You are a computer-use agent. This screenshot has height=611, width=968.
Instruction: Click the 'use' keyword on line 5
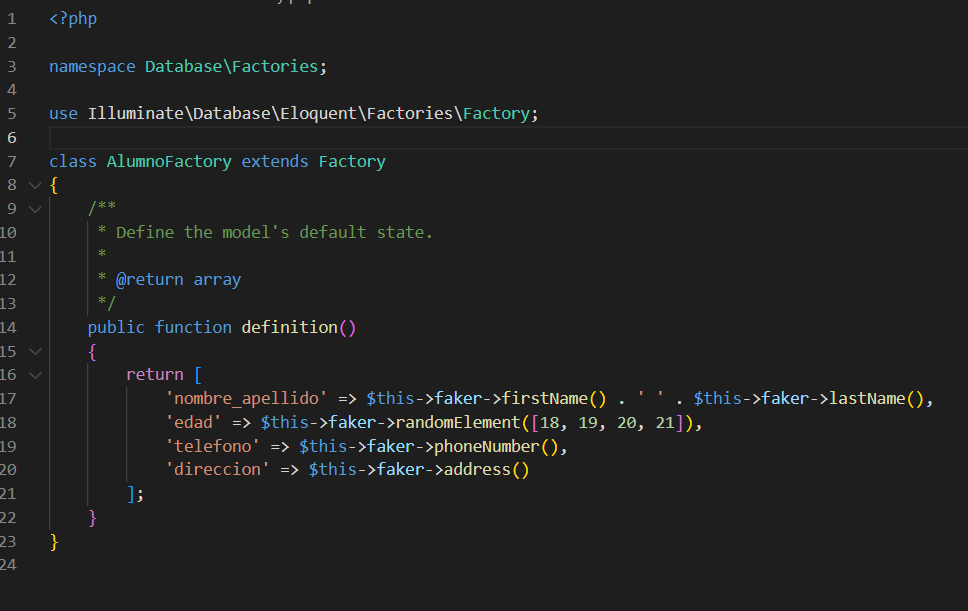[64, 114]
